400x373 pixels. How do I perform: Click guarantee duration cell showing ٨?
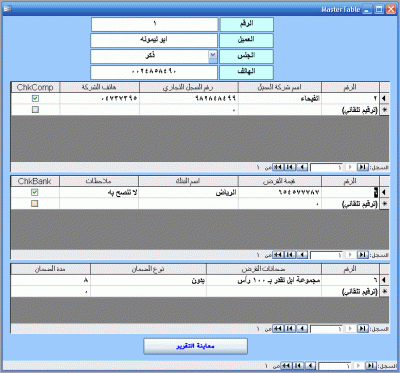51,280
